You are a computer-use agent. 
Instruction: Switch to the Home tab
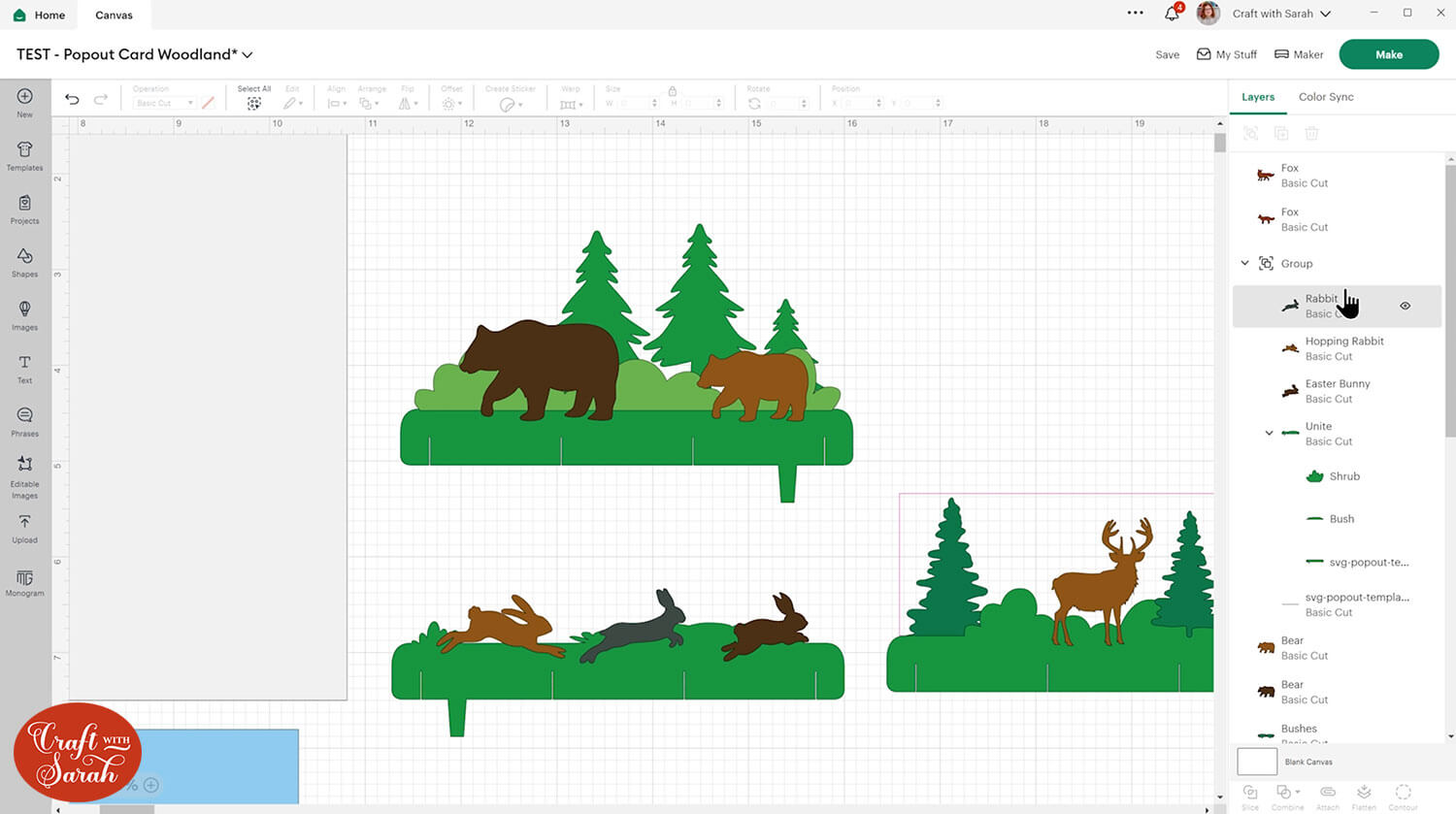coord(41,15)
